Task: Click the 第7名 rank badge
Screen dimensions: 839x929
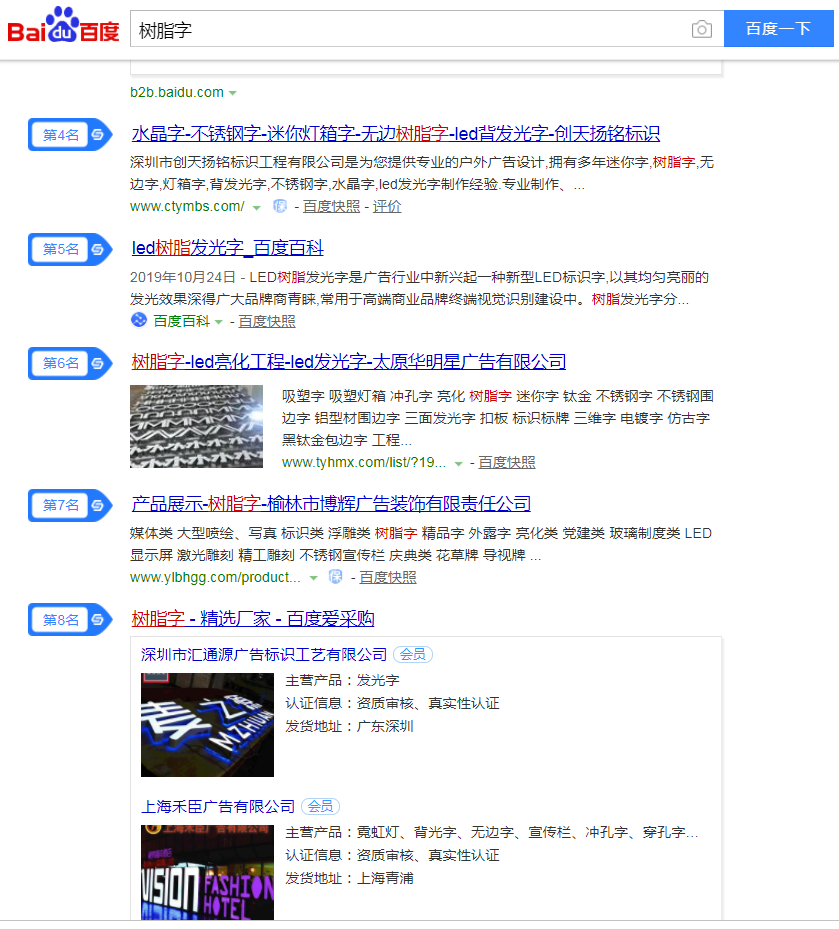Action: click(70, 505)
